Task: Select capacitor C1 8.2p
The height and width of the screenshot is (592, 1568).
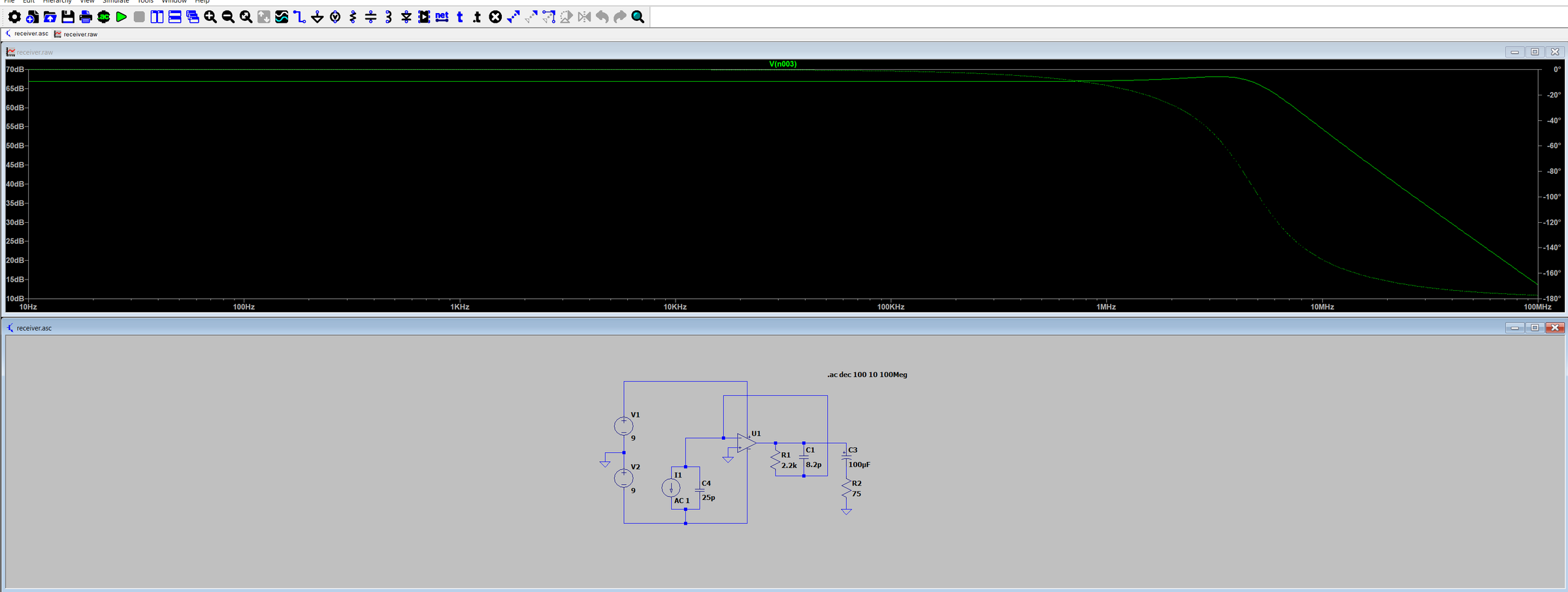Action: click(x=804, y=457)
